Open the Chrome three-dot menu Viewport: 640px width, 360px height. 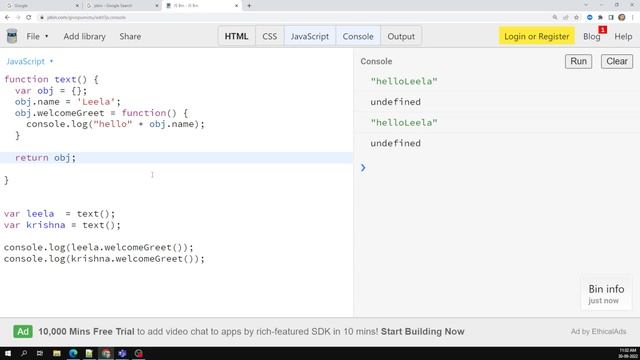[633, 18]
